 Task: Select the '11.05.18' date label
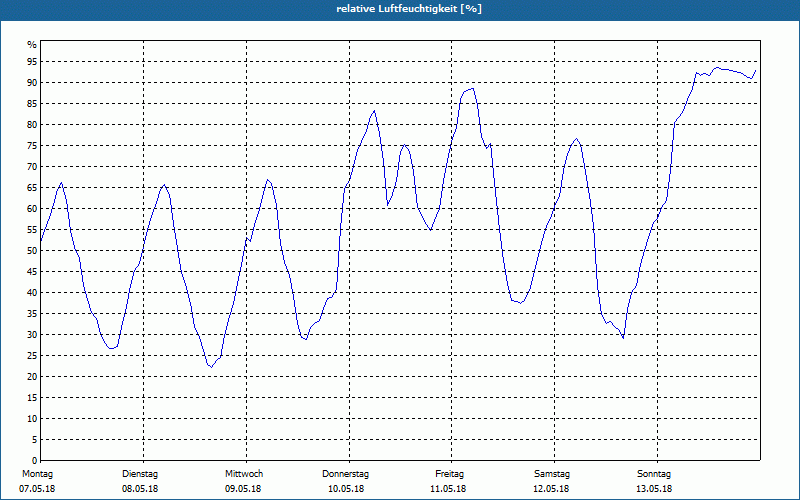(x=448, y=489)
